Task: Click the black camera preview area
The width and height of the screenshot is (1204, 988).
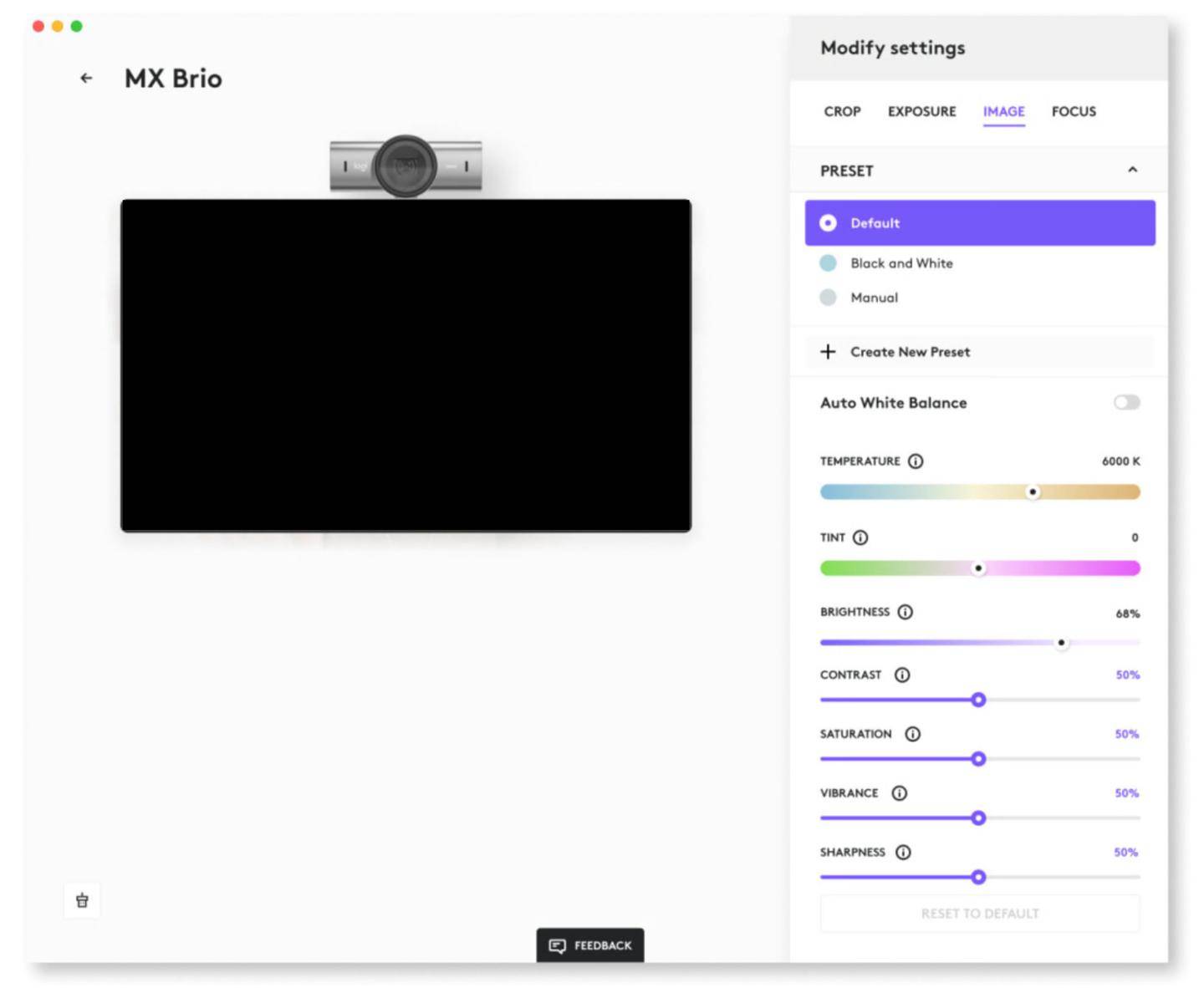Action: coord(406,365)
